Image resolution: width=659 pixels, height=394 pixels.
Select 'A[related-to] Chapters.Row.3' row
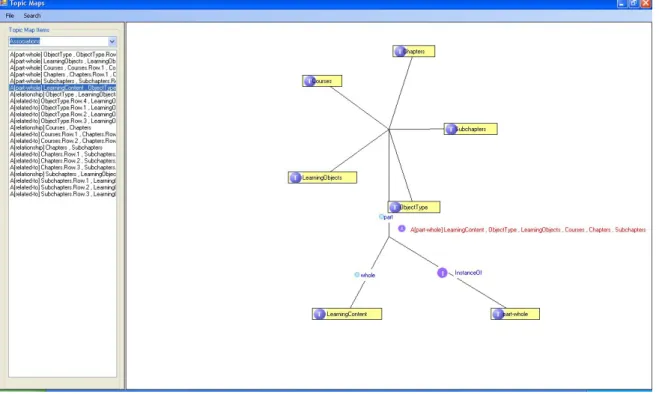[x=63, y=168]
